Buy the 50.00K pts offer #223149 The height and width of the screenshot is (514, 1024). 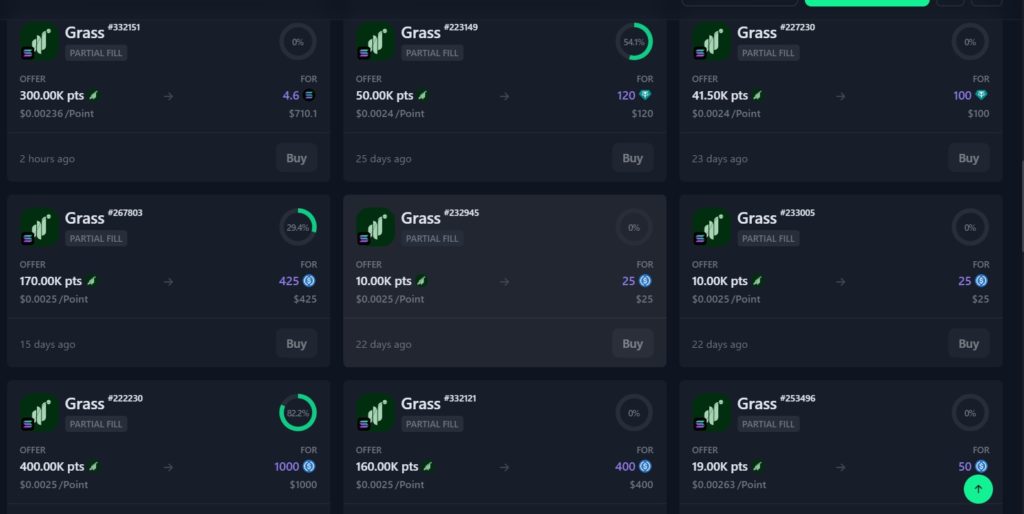[632, 158]
